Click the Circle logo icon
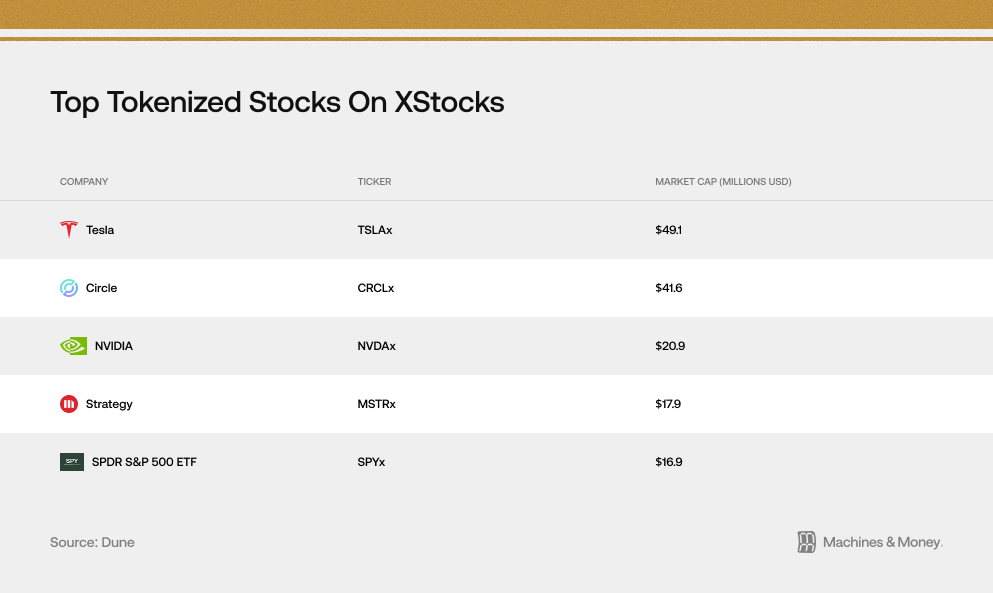 [x=68, y=288]
